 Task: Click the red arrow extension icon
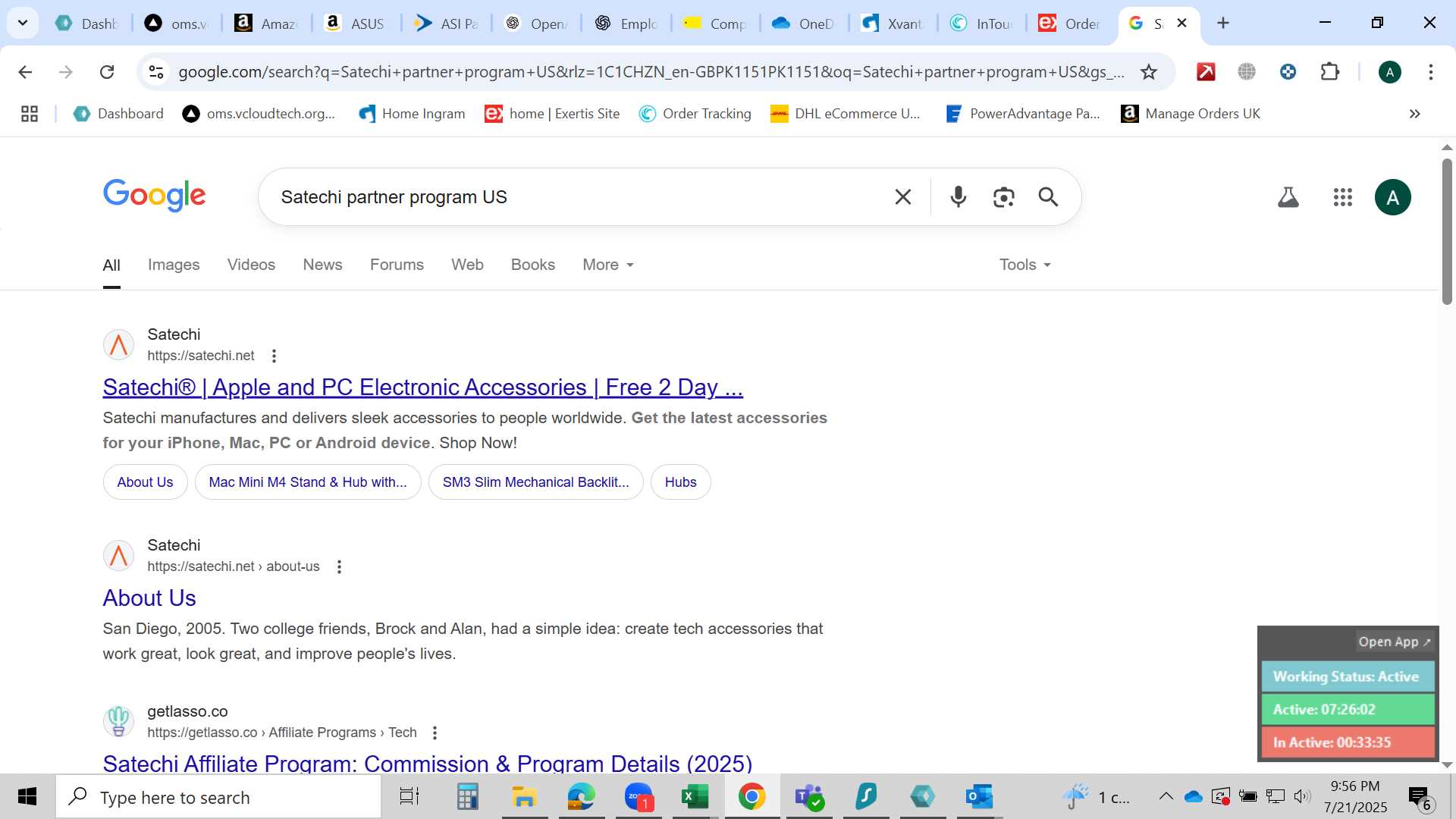click(1206, 72)
